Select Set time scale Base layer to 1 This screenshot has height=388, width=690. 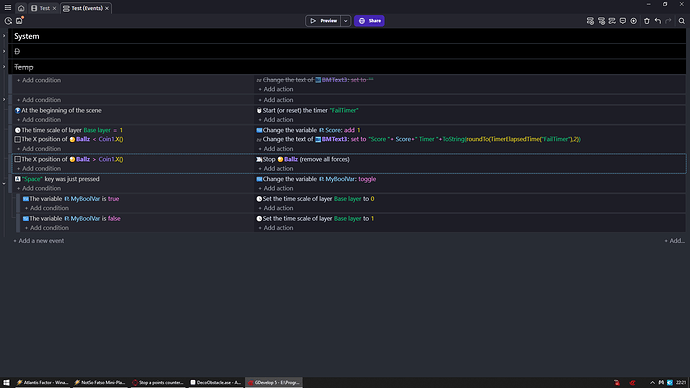tap(316, 219)
